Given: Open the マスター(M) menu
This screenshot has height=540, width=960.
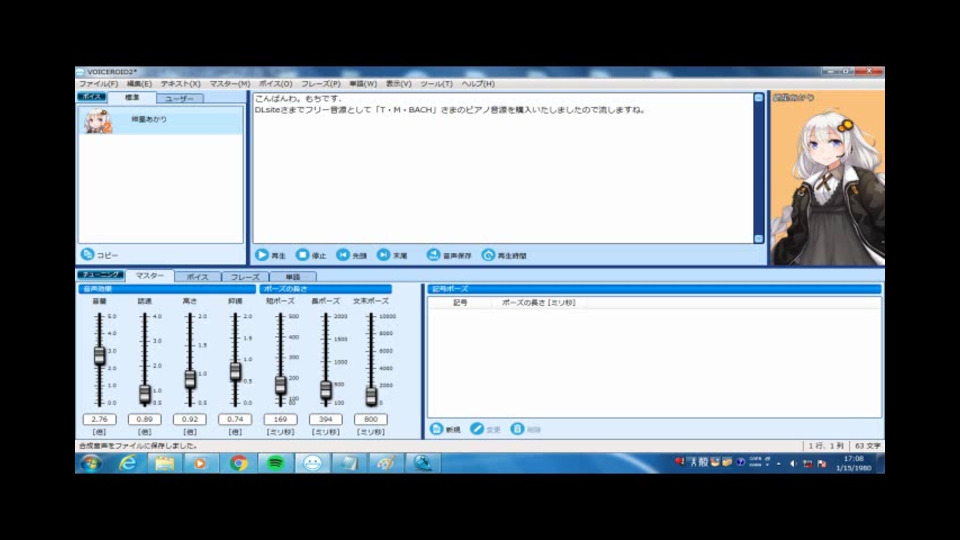Looking at the screenshot, I should click(x=230, y=84).
